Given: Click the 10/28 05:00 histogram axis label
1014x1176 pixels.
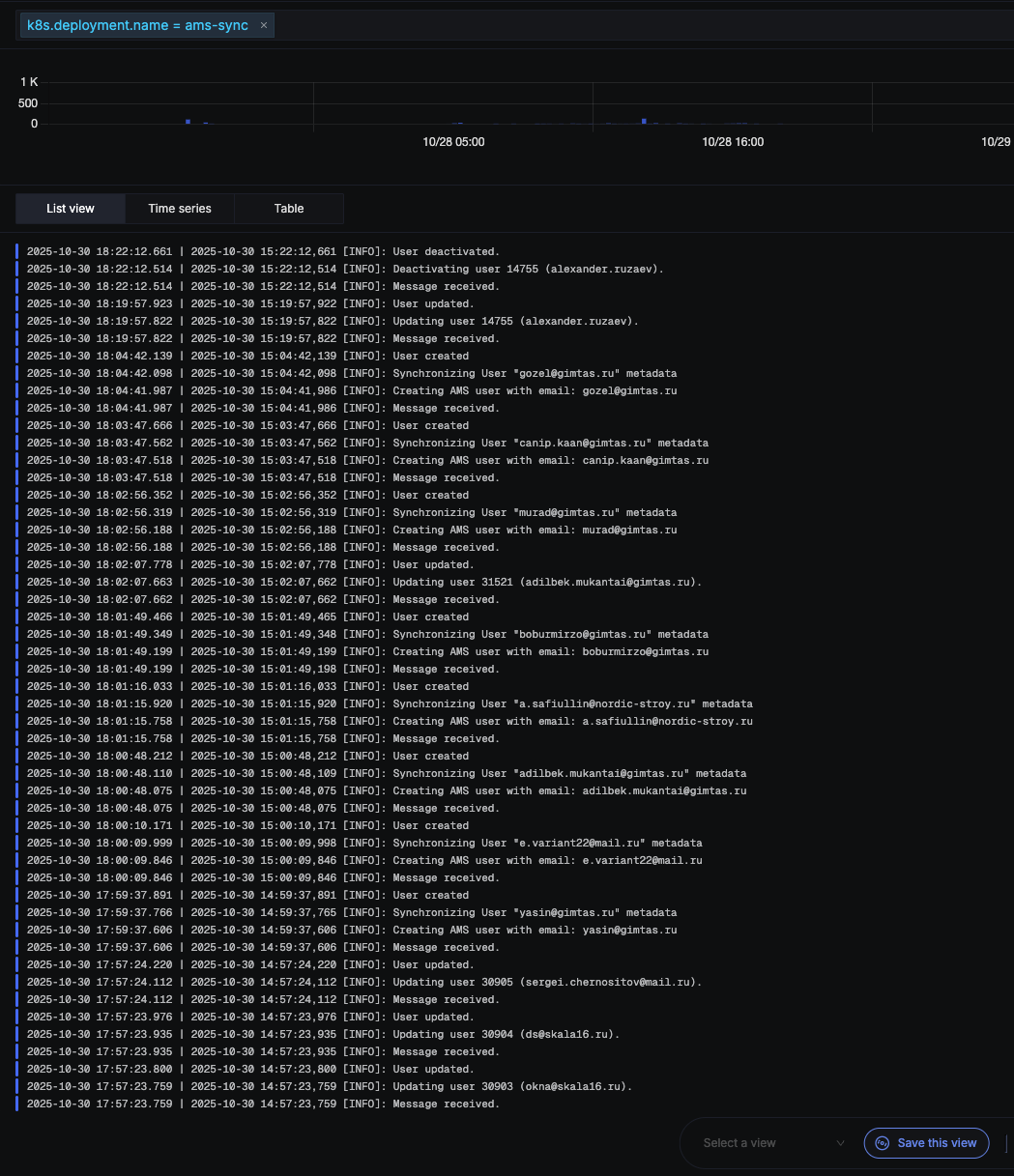Looking at the screenshot, I should (453, 142).
